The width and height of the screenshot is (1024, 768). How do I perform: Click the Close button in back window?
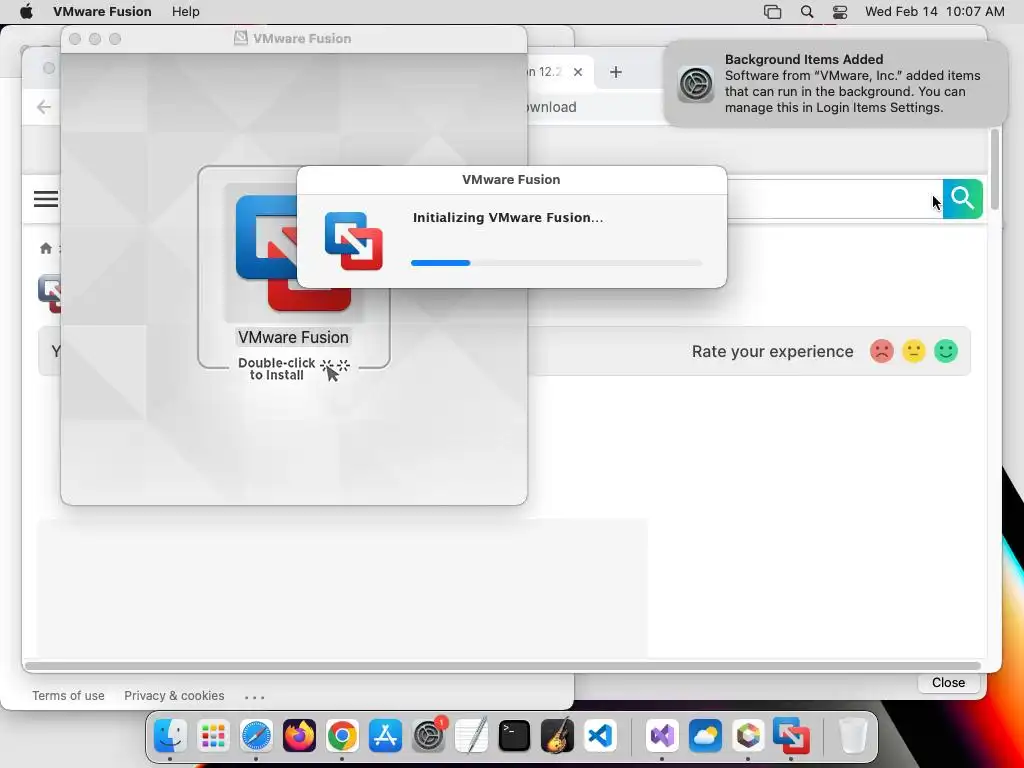pos(948,682)
